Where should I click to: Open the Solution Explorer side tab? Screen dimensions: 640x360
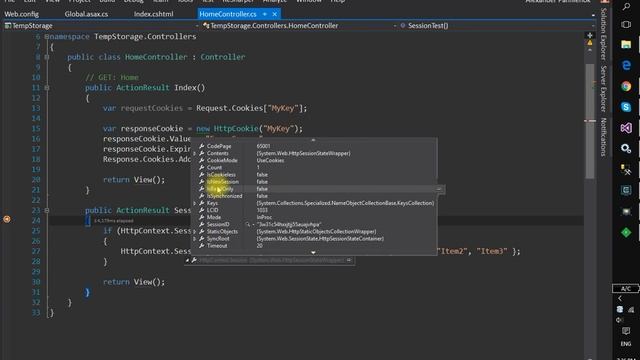click(x=604, y=33)
